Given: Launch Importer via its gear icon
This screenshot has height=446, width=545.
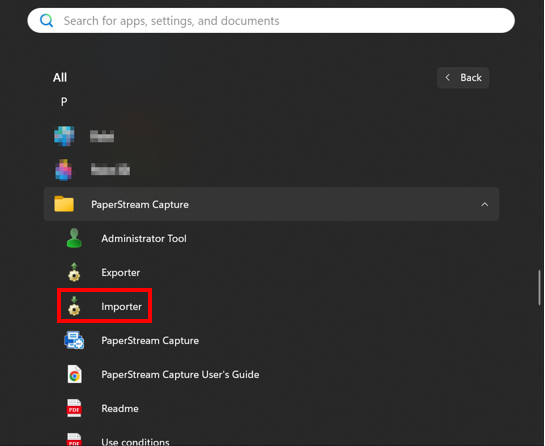Looking at the screenshot, I should (x=74, y=306).
